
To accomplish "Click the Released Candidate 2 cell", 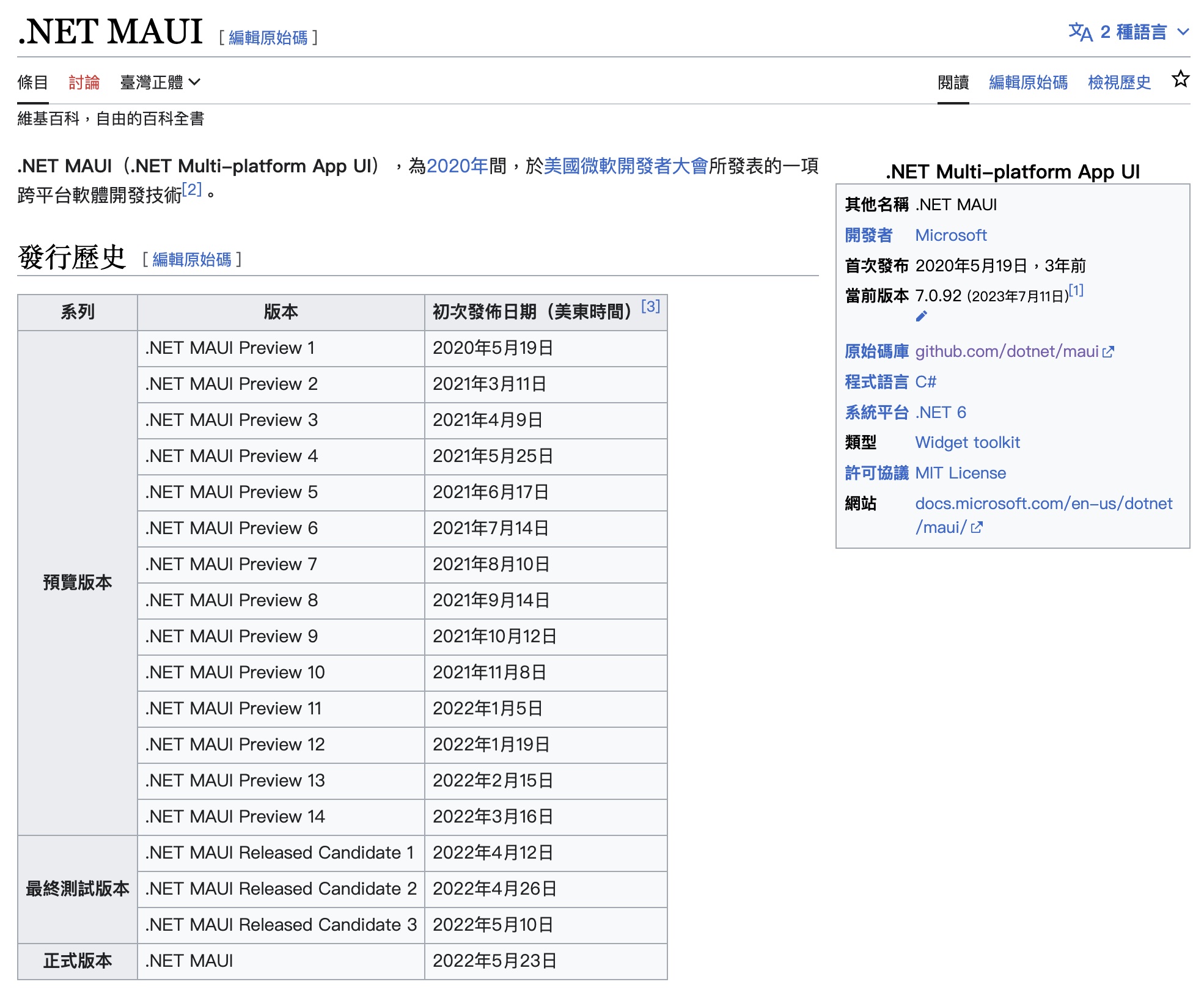I will [x=281, y=889].
